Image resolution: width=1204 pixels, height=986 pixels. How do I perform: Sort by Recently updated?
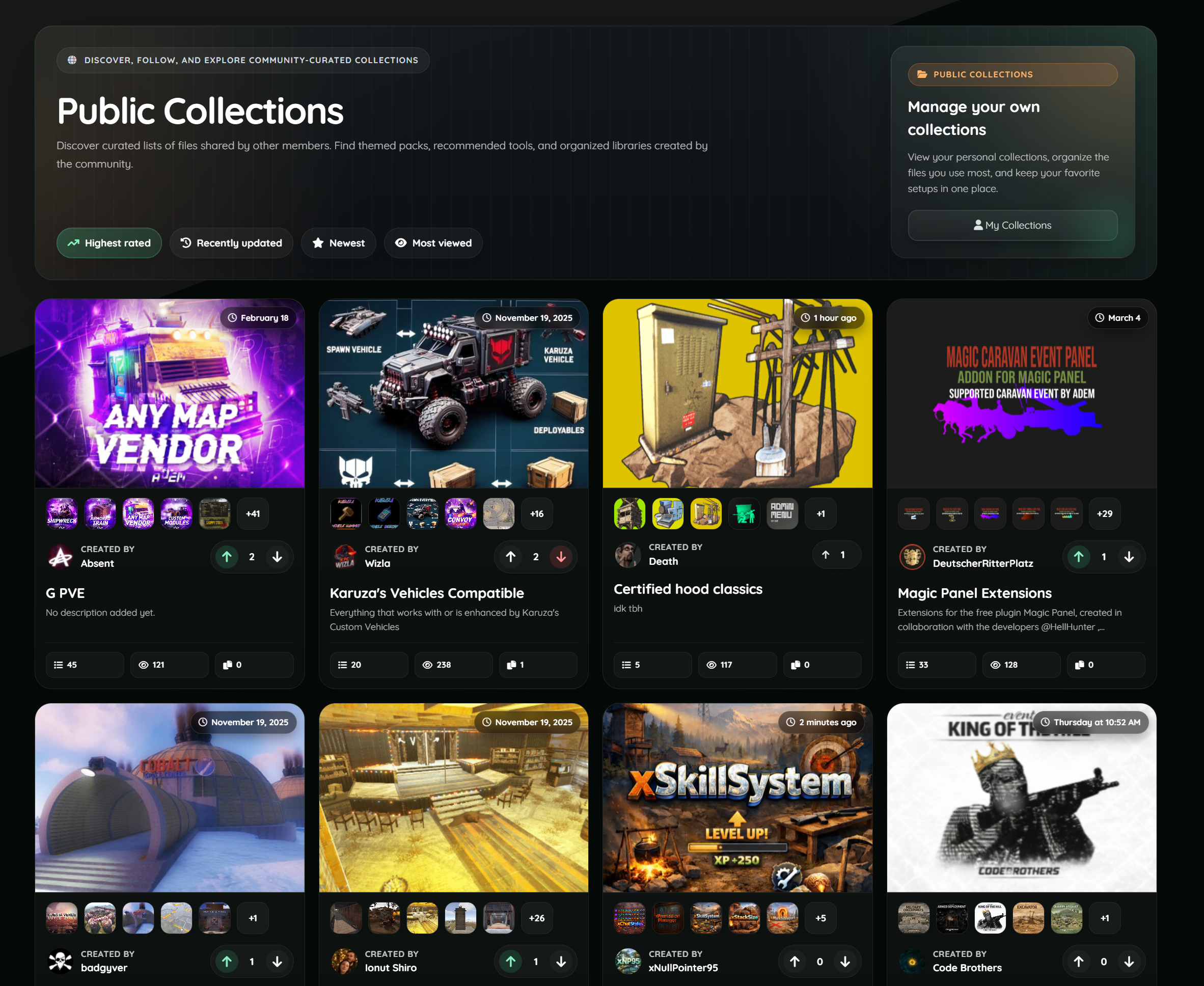click(x=231, y=243)
